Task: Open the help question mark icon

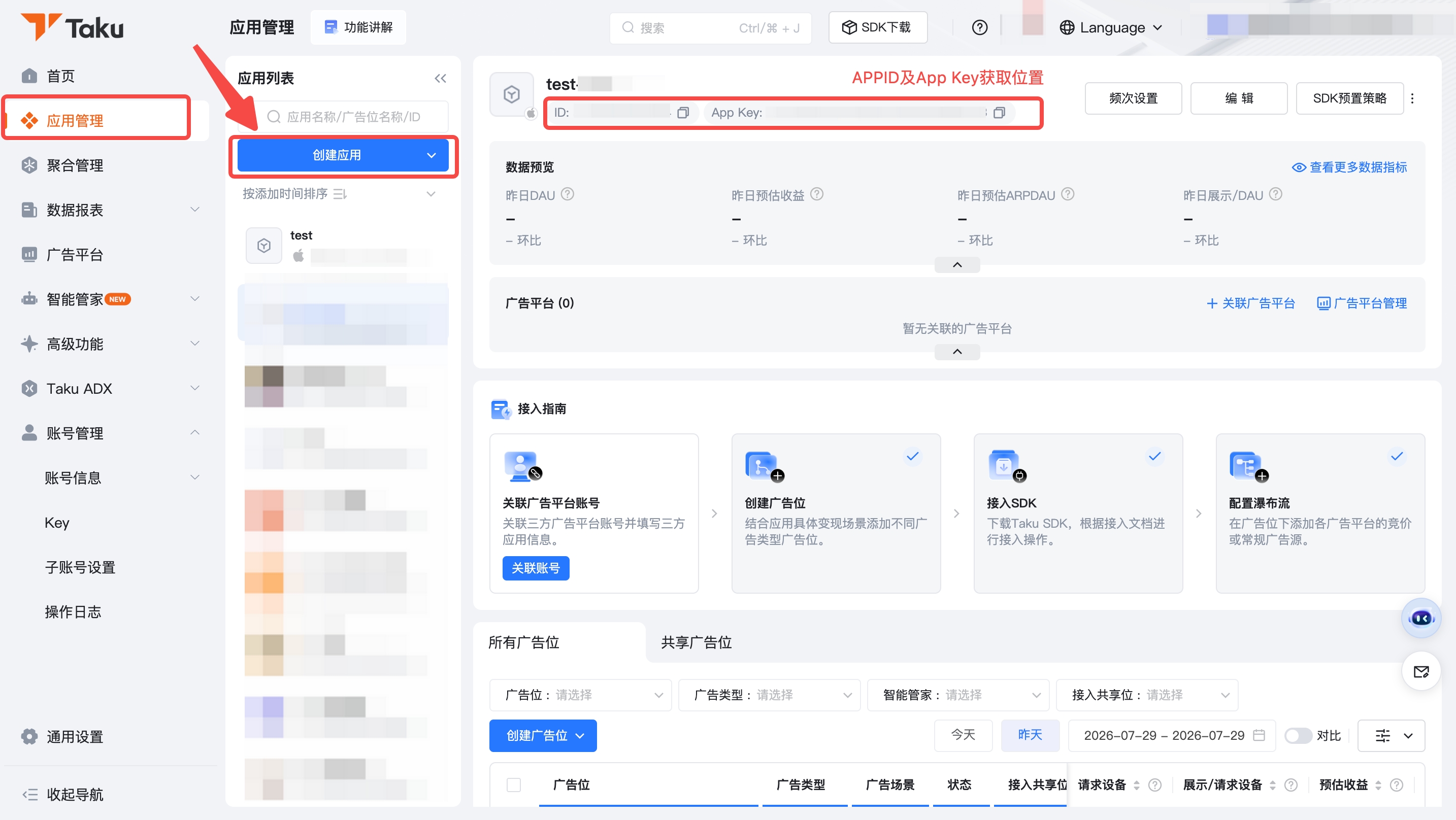Action: pyautogui.click(x=979, y=27)
